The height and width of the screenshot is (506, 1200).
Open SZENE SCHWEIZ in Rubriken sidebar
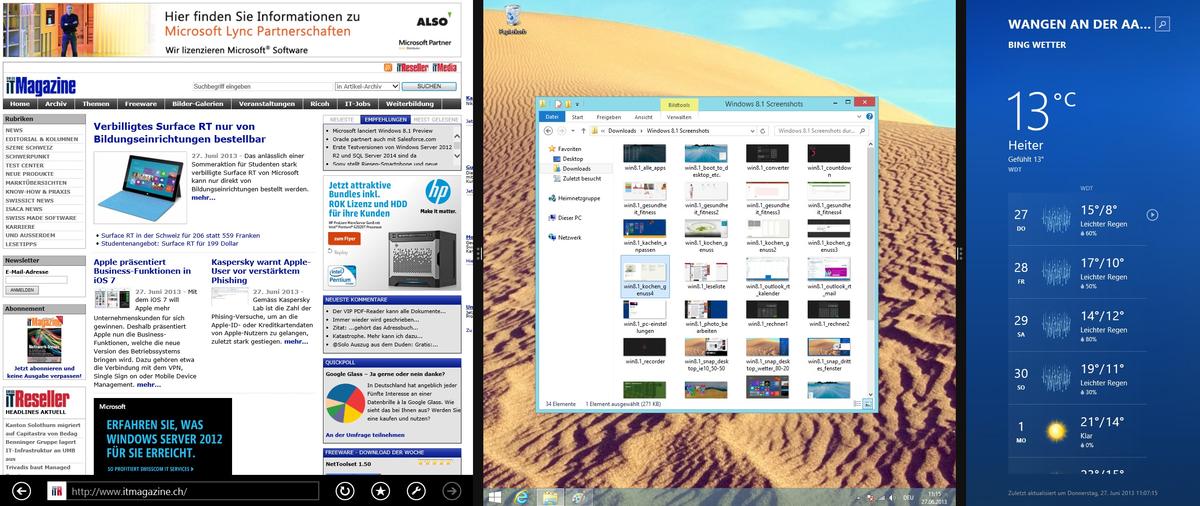click(x=28, y=147)
